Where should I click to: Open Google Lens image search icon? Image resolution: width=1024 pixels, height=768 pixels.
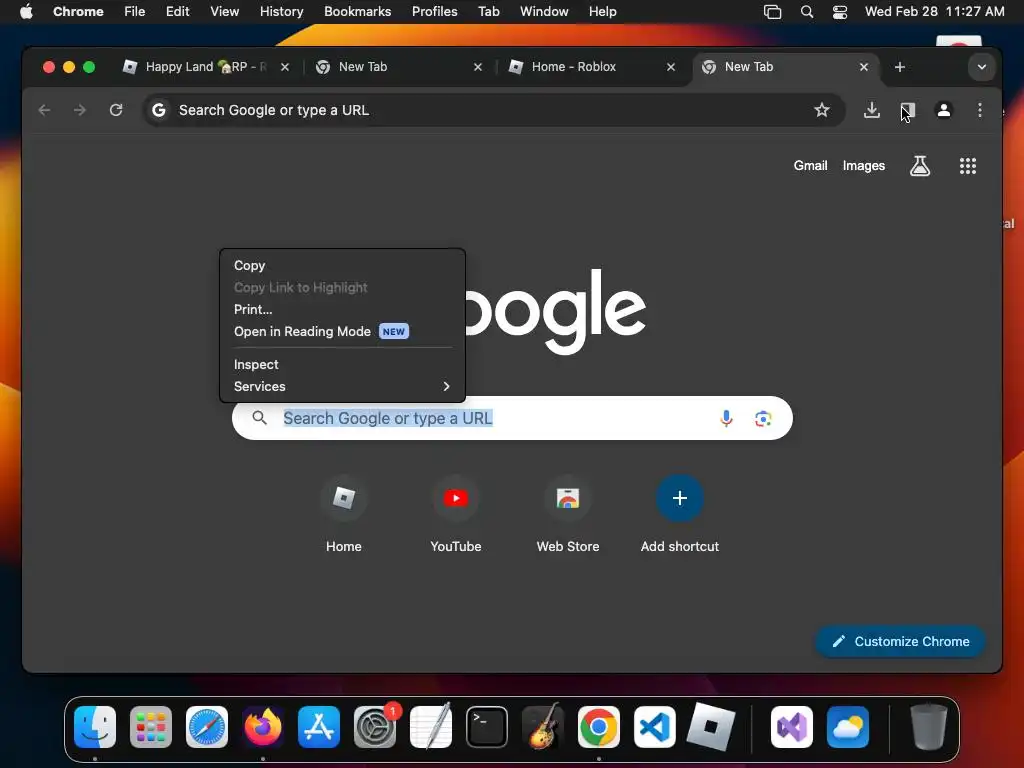763,418
